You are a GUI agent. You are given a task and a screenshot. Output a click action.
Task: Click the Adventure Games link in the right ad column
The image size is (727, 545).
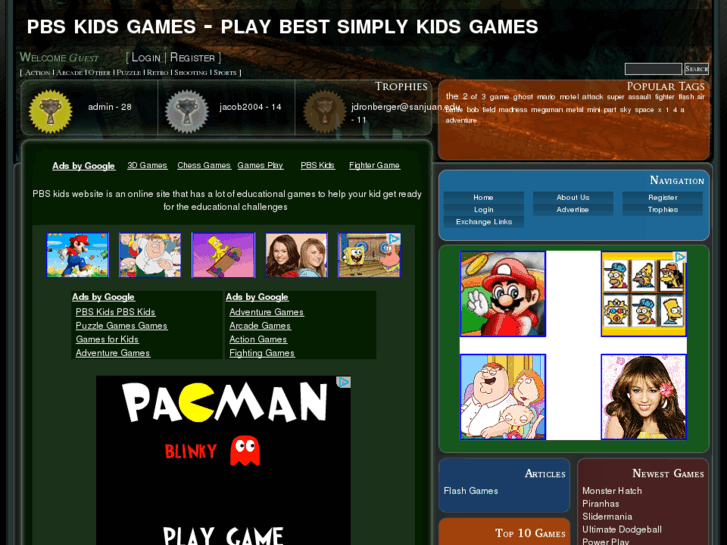[x=267, y=312]
